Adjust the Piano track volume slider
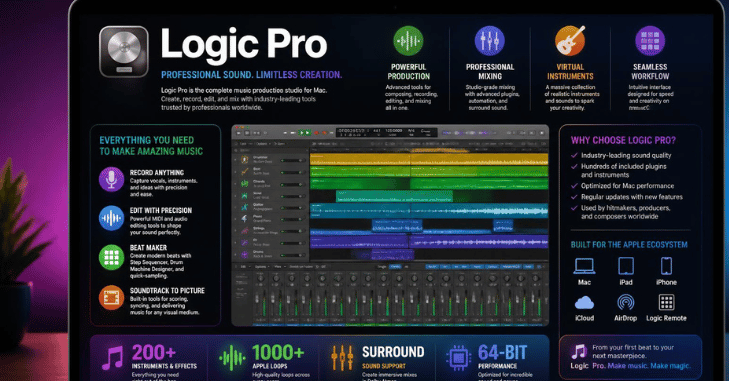Viewport: 729px width, 381px height. (292, 220)
